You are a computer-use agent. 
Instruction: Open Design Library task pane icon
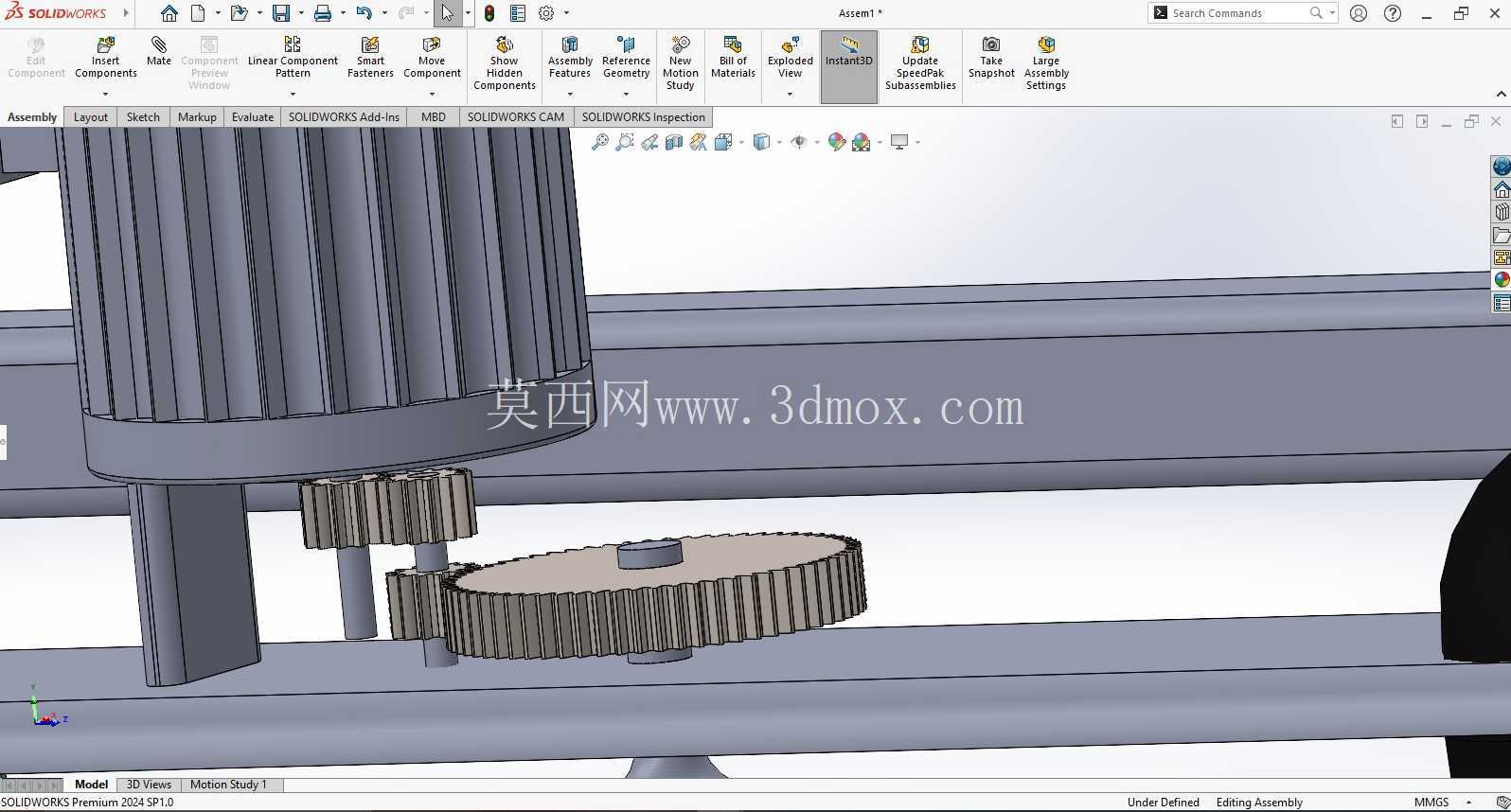[x=1502, y=213]
